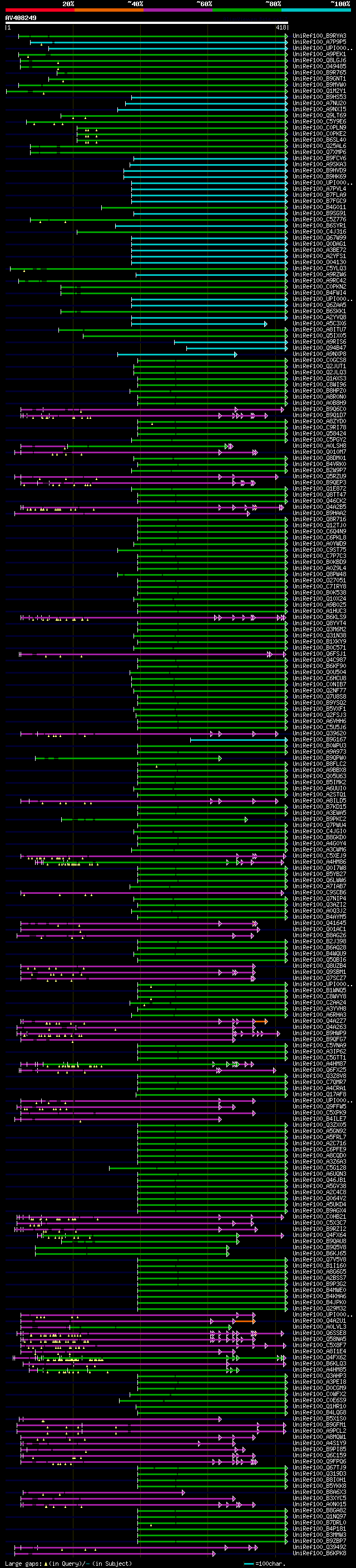
Task: Select the UniRef100_A9RZW6 label
Action: [319, 275]
